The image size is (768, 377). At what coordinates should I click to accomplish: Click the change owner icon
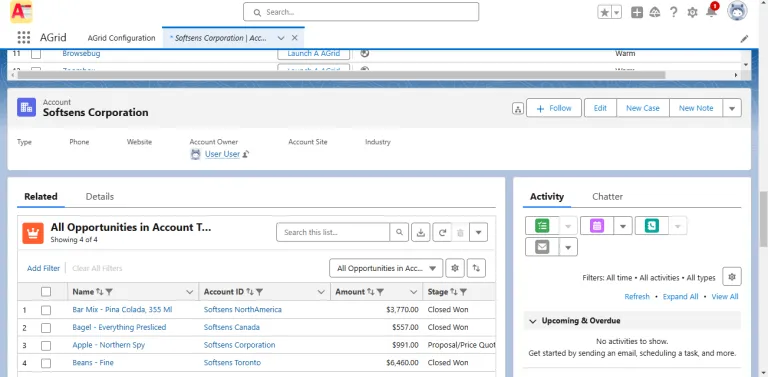coord(246,154)
